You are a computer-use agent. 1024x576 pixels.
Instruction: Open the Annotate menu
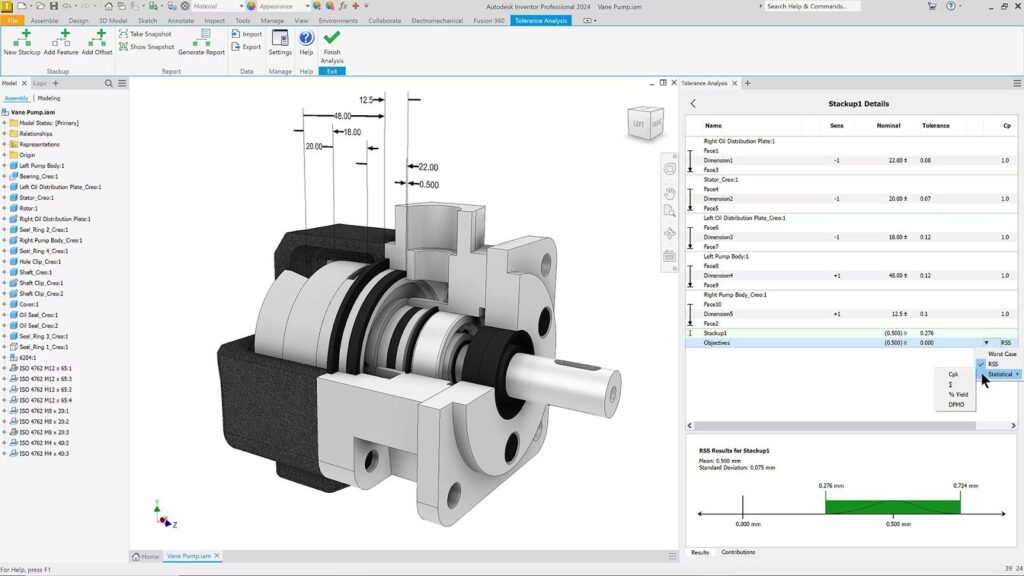[x=182, y=19]
